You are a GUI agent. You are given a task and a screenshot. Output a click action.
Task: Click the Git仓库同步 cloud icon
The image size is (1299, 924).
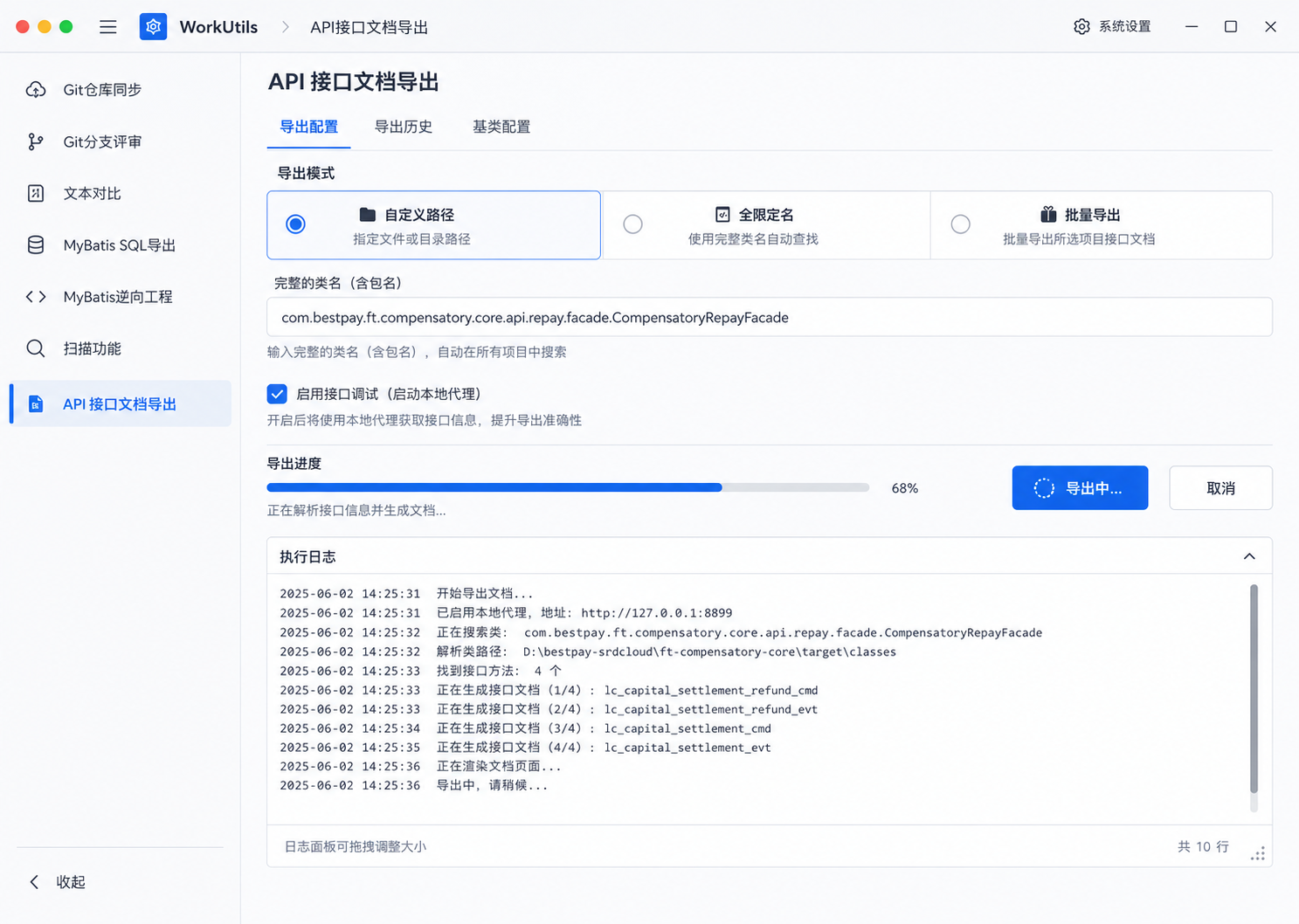pos(36,90)
